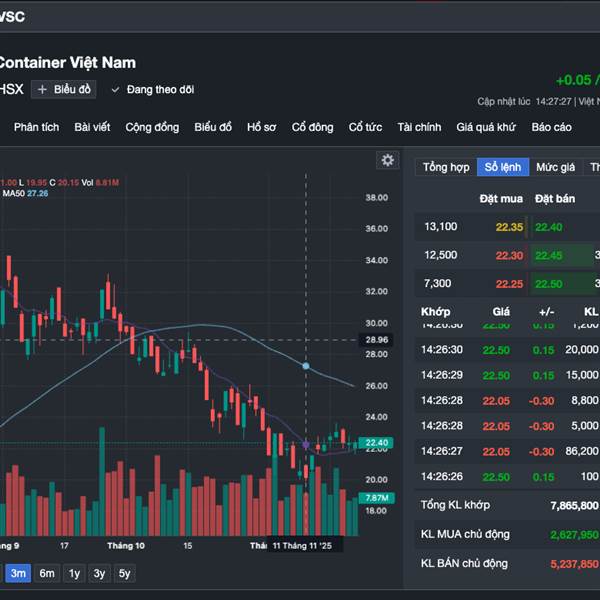The width and height of the screenshot is (600, 600).
Task: Open the Phân tích tab
Action: click(37, 127)
